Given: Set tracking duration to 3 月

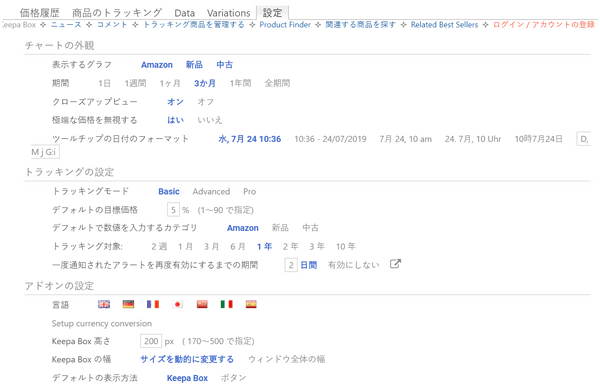Looking at the screenshot, I should click(211, 246).
